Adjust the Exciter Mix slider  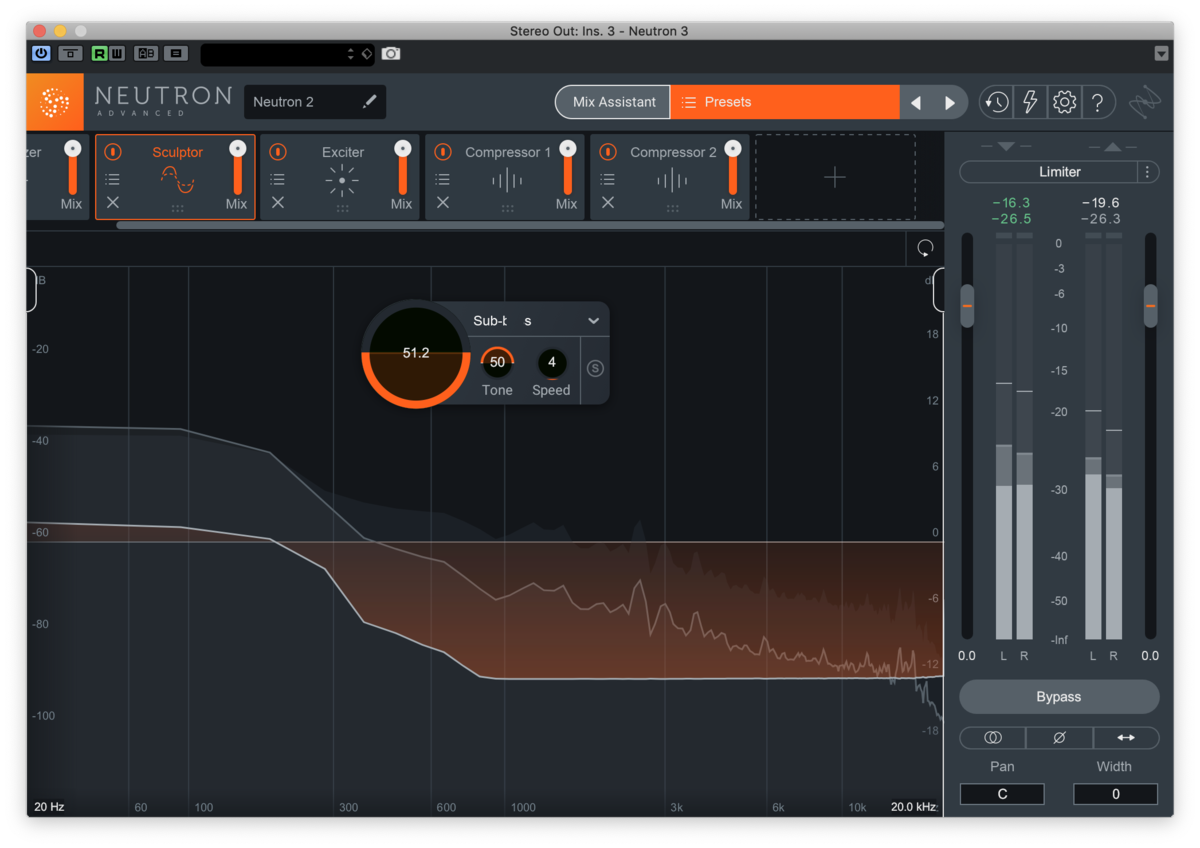click(x=402, y=168)
